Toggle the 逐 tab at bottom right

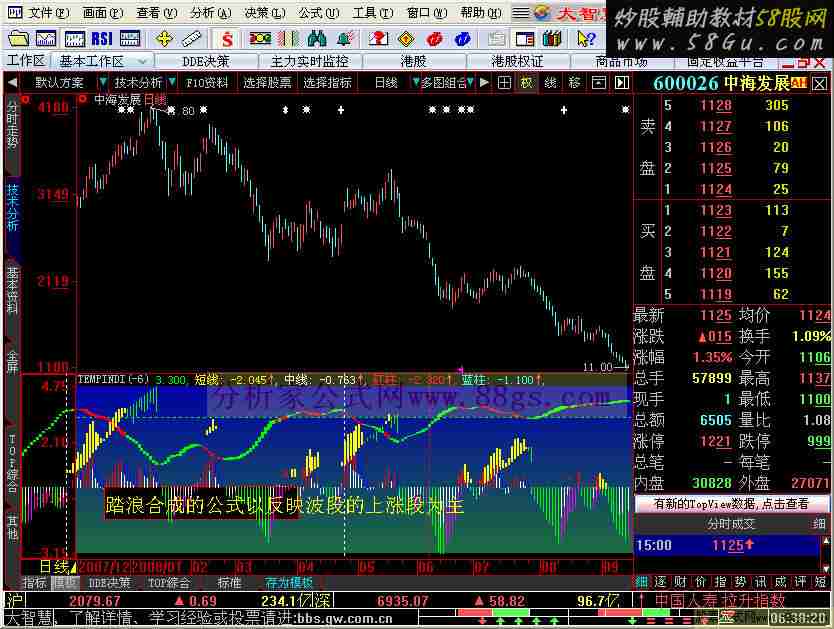[x=660, y=582]
